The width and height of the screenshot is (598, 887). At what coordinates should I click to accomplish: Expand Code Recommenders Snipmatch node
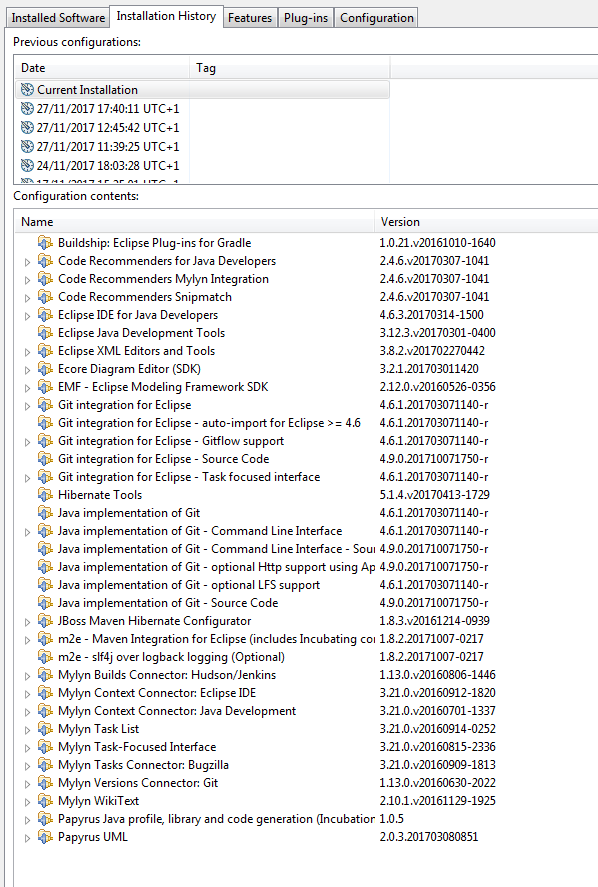point(27,298)
